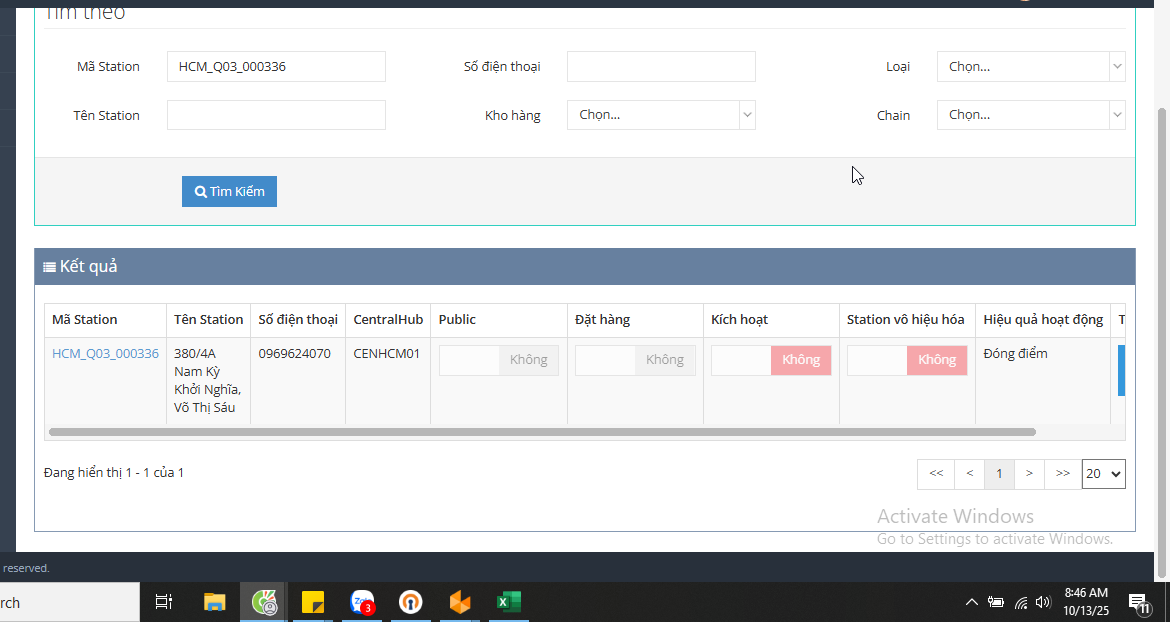Open Sticky Notes on the taskbar
This screenshot has width=1170, height=622.
tap(313, 602)
